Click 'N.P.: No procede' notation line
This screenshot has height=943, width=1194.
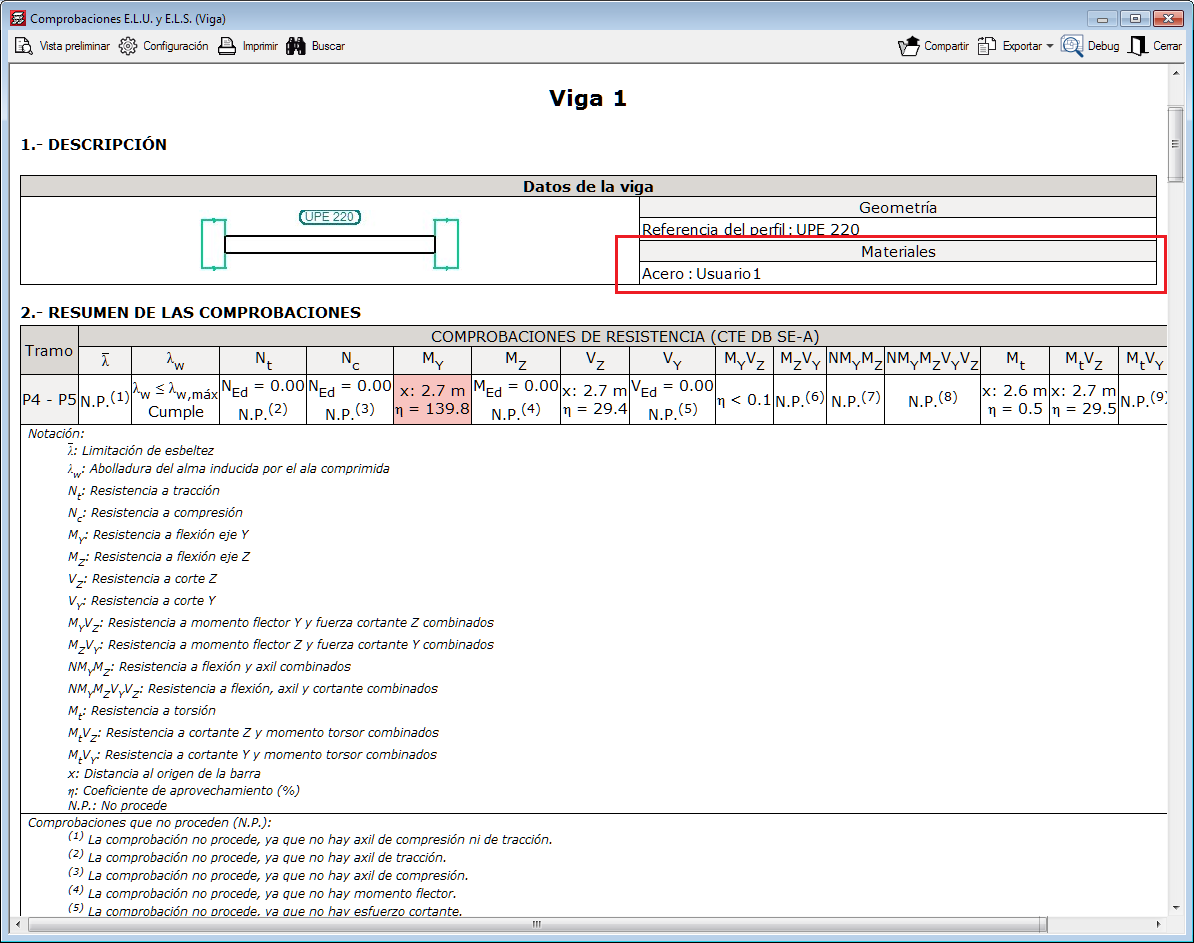[117, 806]
